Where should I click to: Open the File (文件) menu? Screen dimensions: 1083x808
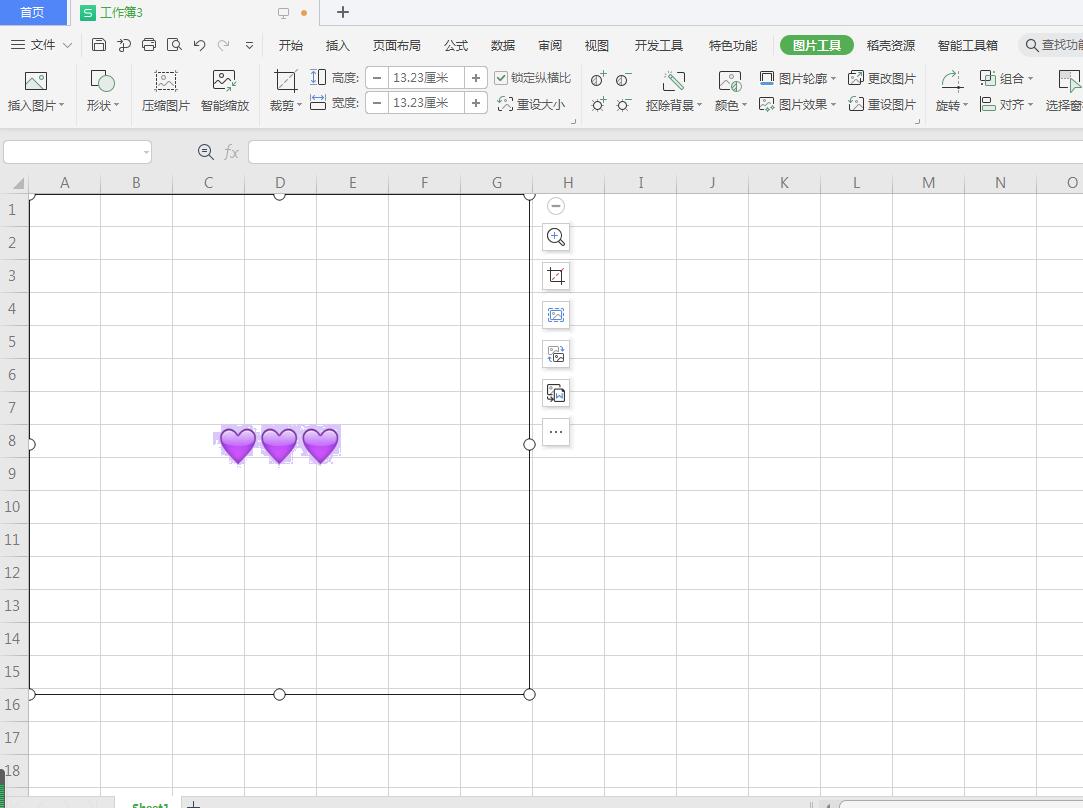coord(42,45)
